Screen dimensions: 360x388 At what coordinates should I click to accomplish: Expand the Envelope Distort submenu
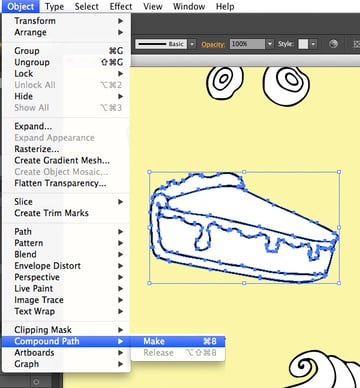click(66, 266)
